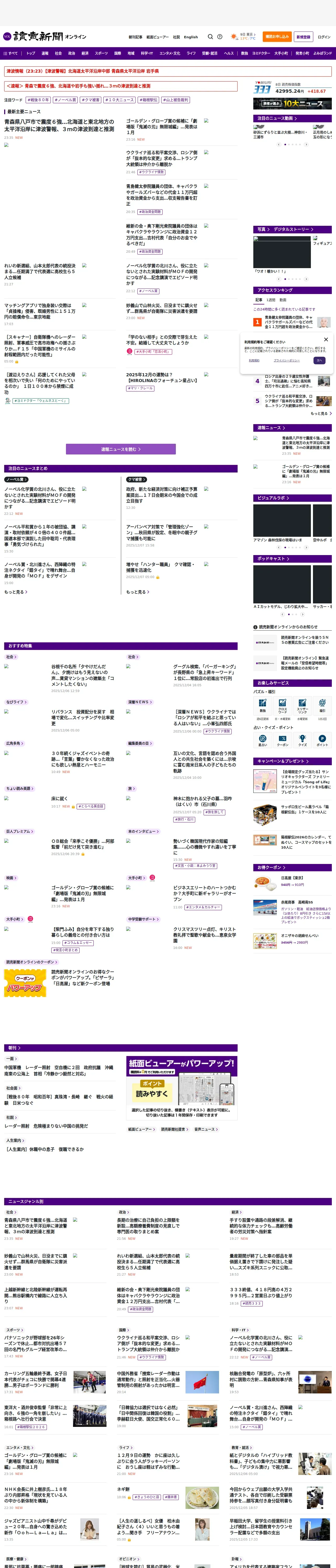Open 国際 in purple navigation bar
The height and width of the screenshot is (1568, 336).
pyautogui.click(x=118, y=53)
